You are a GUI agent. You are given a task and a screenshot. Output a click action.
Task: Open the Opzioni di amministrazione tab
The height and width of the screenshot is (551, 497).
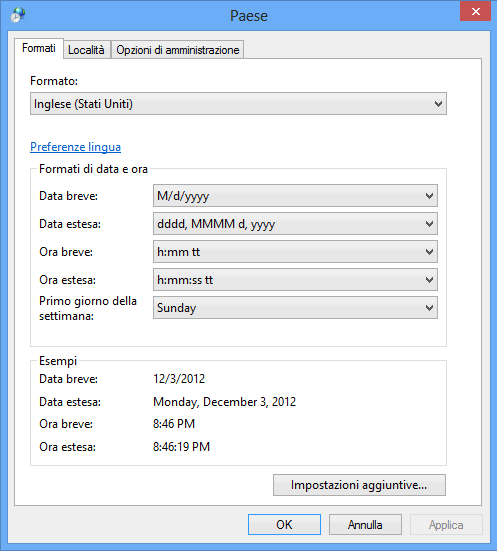[x=178, y=50]
